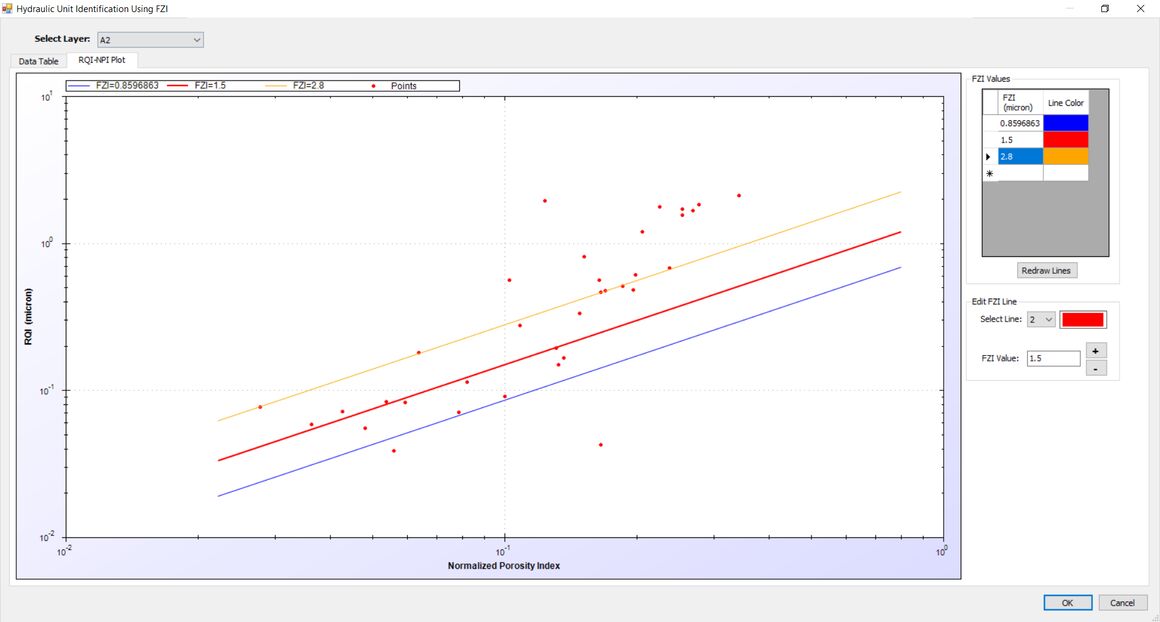Screen dimensions: 1160x622
Task: Click the Redraw Lines button
Action: click(1045, 271)
